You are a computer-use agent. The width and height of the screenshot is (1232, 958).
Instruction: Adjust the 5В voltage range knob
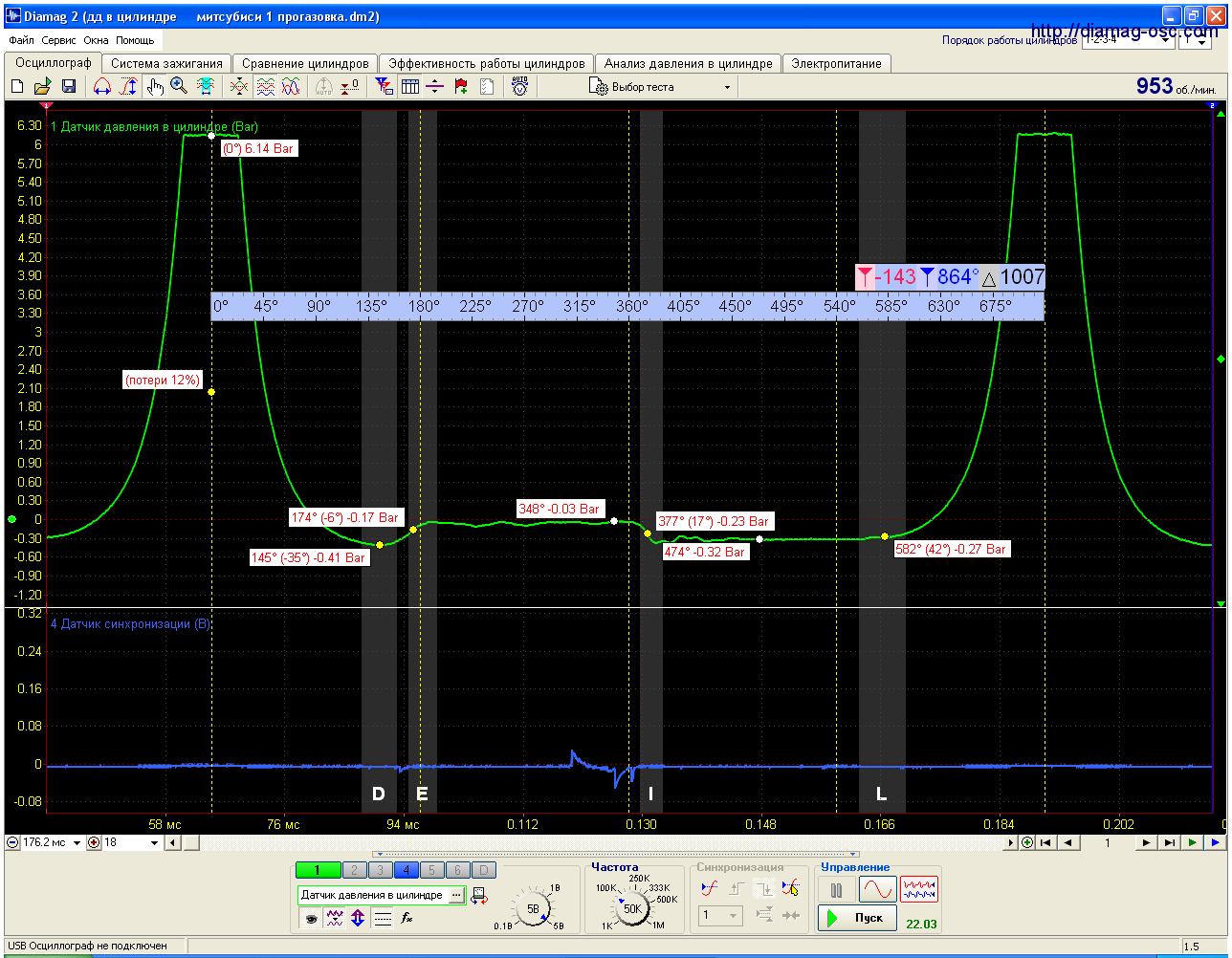point(533,908)
